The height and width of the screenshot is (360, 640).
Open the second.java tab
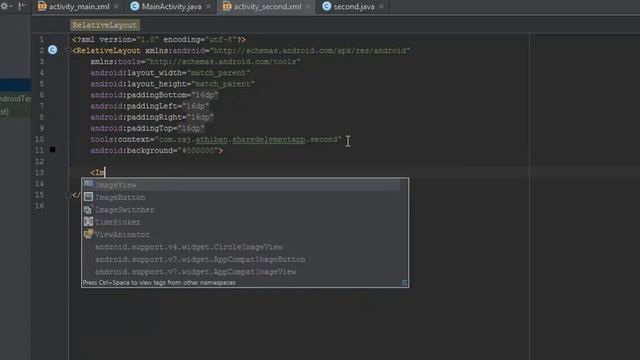pos(354,7)
